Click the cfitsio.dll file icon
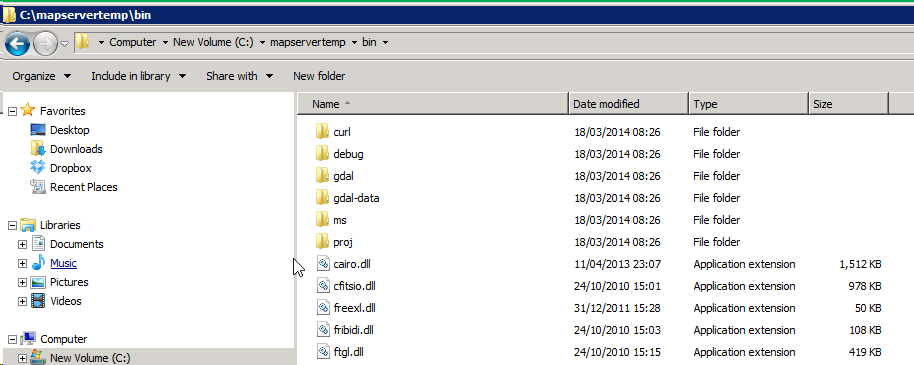Screen dimensions: 914x365 tap(324, 286)
